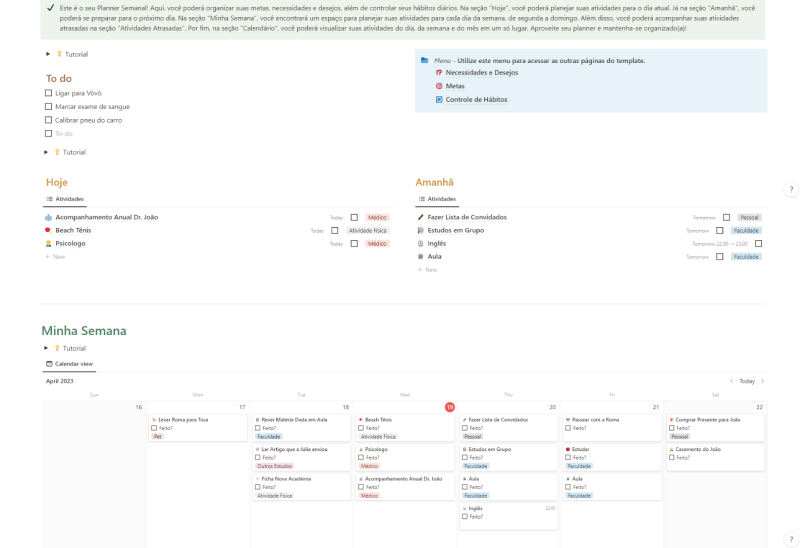Screen dimensions: 810x548
Task: Expand the Tutorial toggle above To do heading
Action: coord(48,53)
